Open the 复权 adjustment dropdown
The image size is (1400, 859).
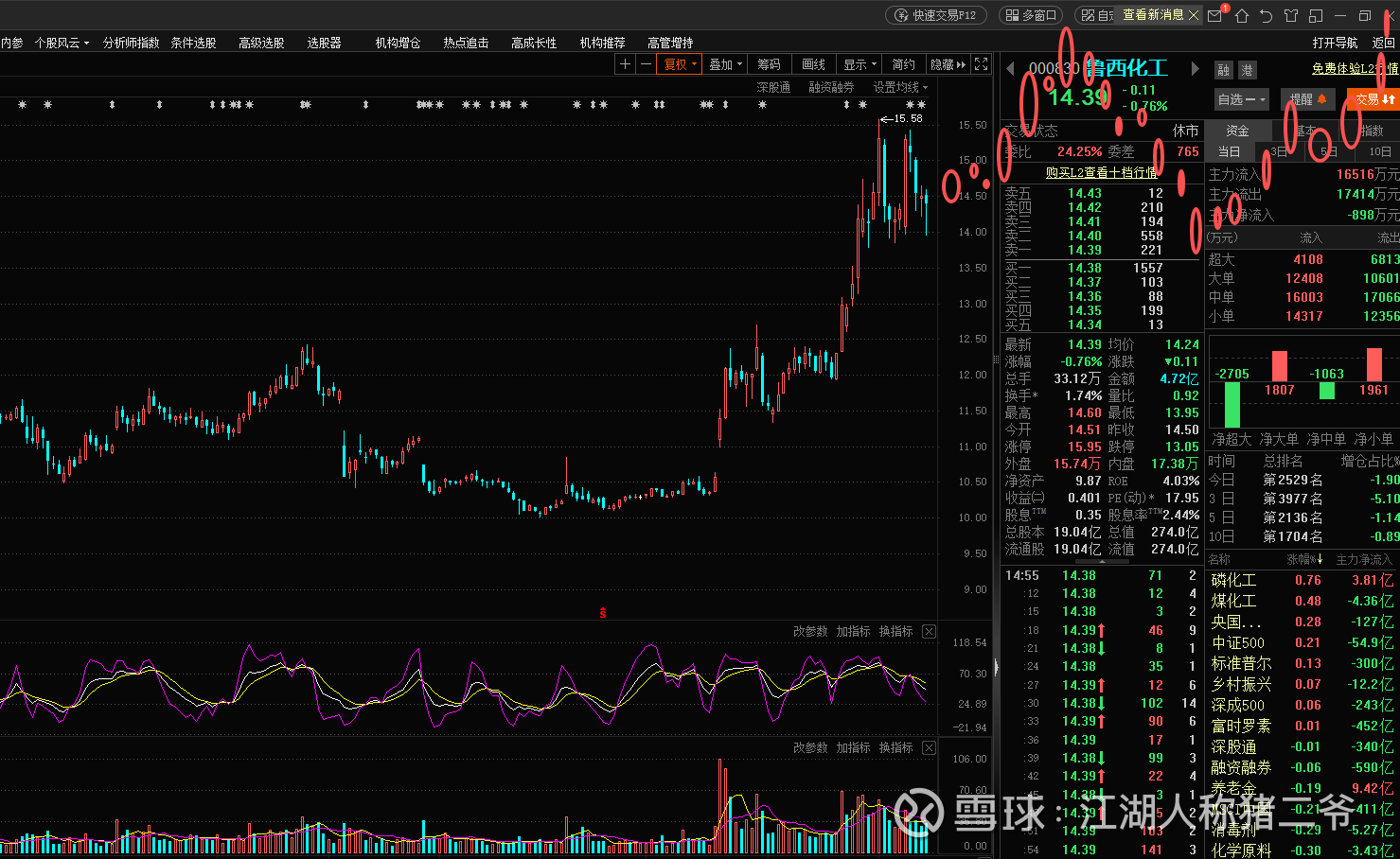pyautogui.click(x=680, y=64)
